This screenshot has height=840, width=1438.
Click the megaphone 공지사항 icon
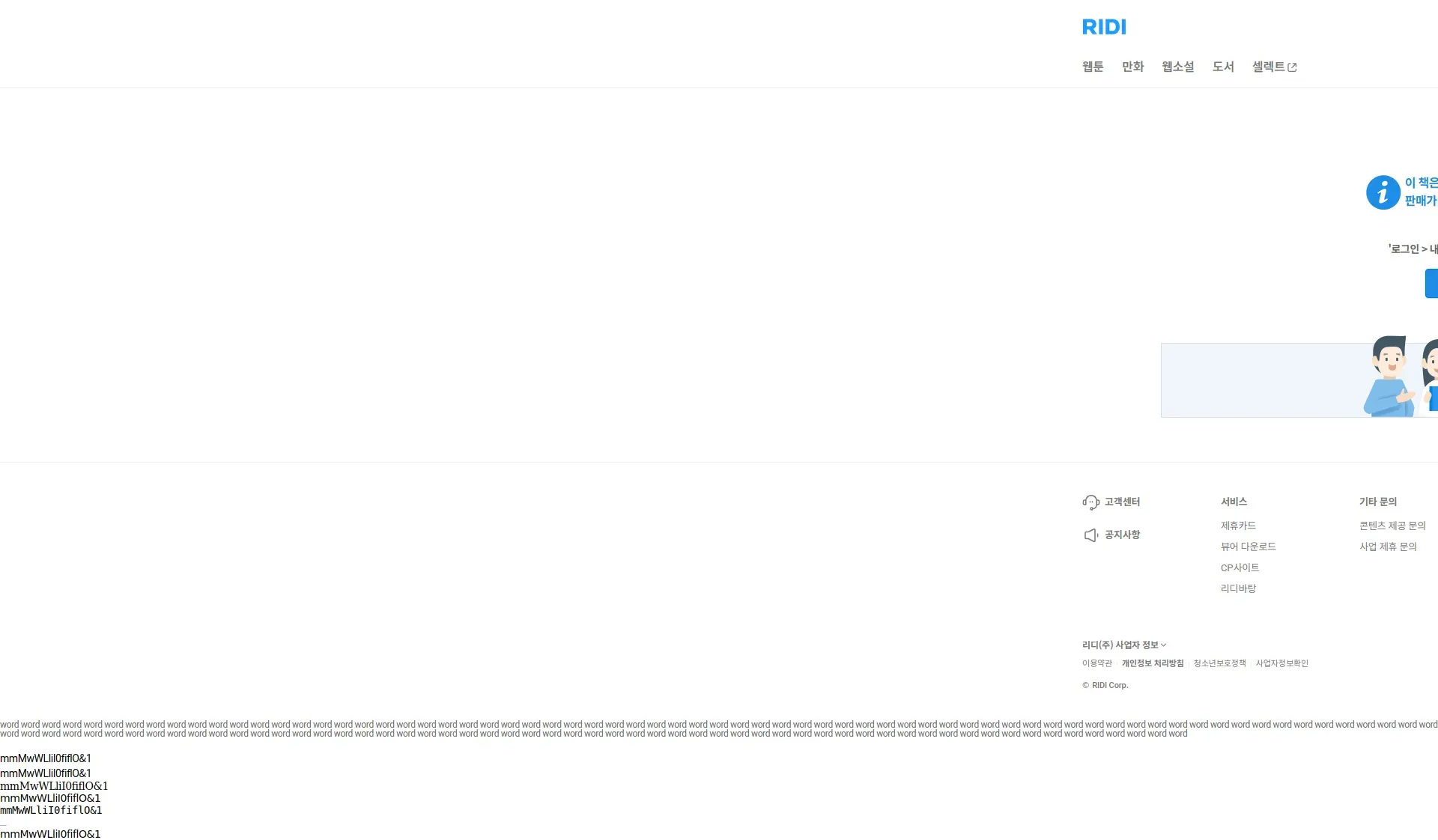1090,535
